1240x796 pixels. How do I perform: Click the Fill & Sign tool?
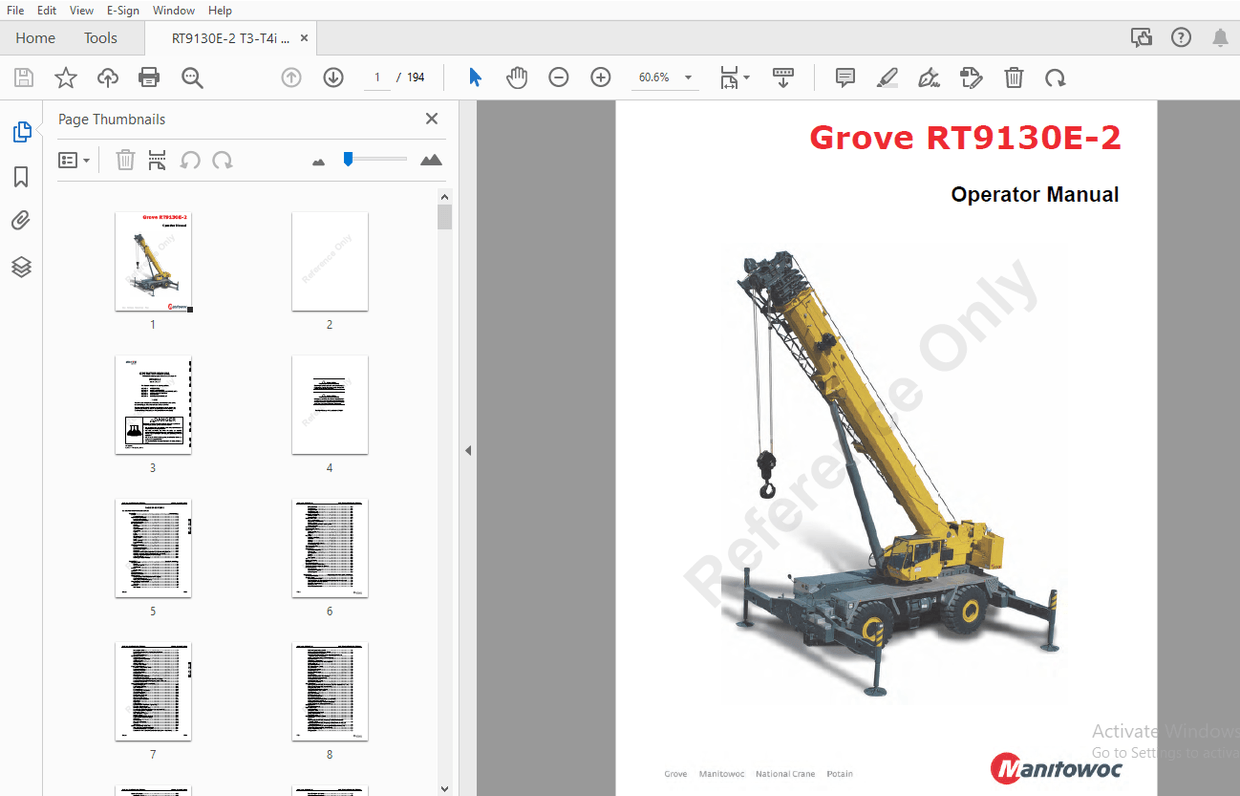(x=929, y=77)
